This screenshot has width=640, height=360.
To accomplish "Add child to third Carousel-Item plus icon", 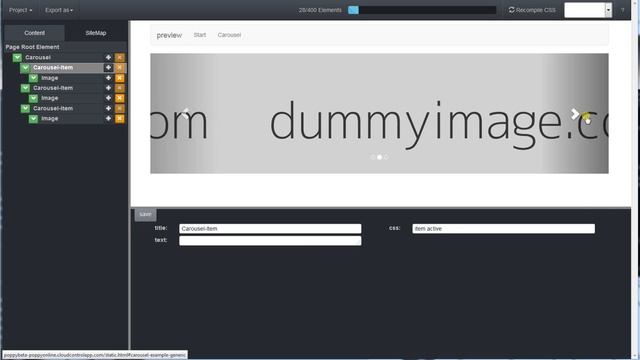I will 108,109.
